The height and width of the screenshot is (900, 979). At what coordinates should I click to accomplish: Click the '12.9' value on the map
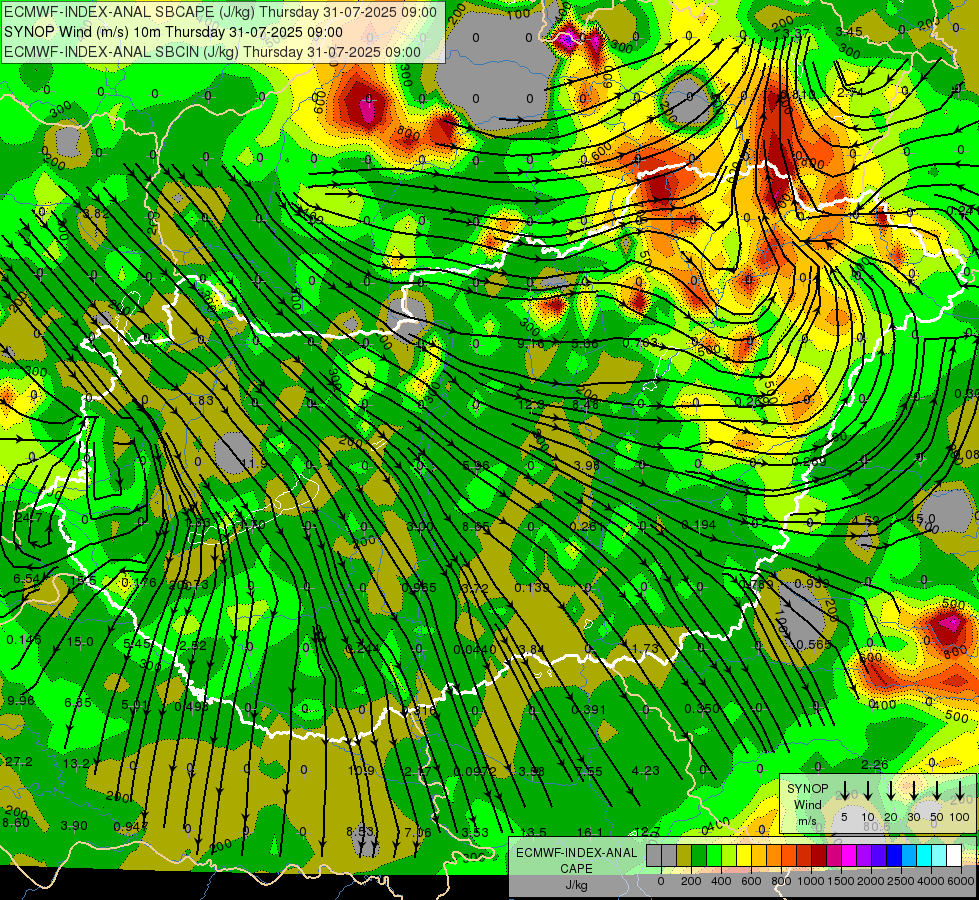pyautogui.click(x=531, y=405)
